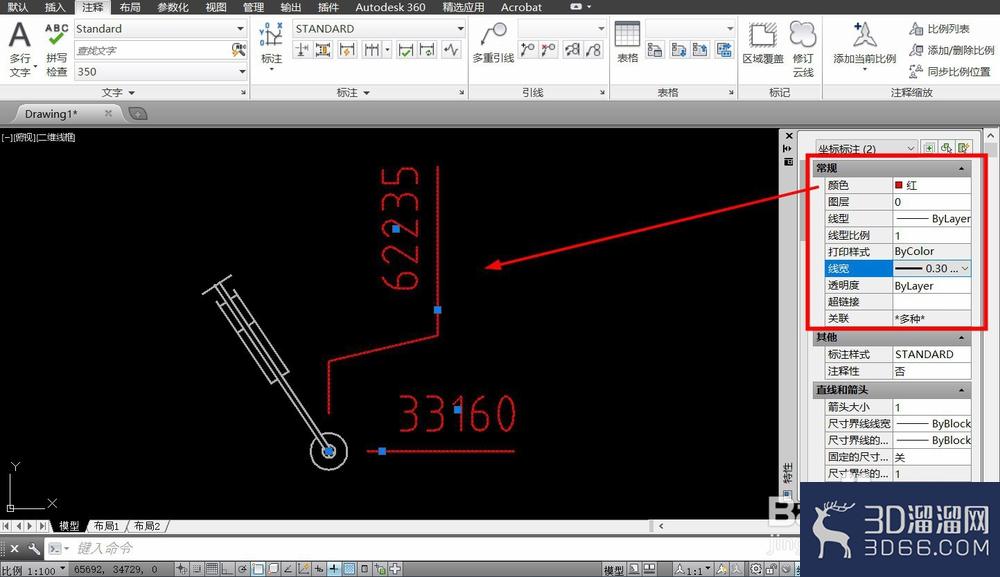Click the jogged linear dimension icon
Image resolution: width=1000 pixels, height=577 pixels.
click(x=452, y=50)
